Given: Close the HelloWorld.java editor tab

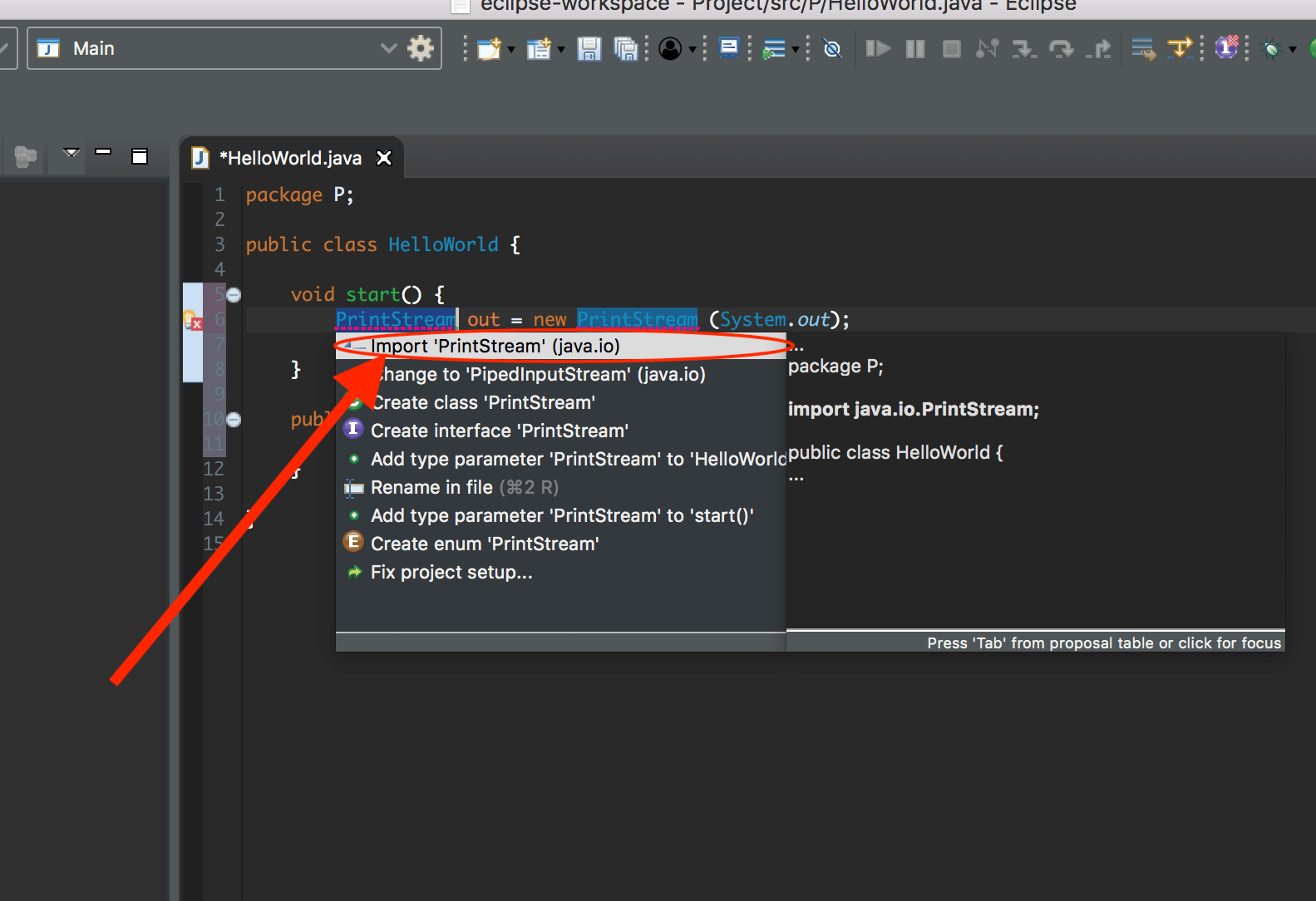Looking at the screenshot, I should coord(384,158).
